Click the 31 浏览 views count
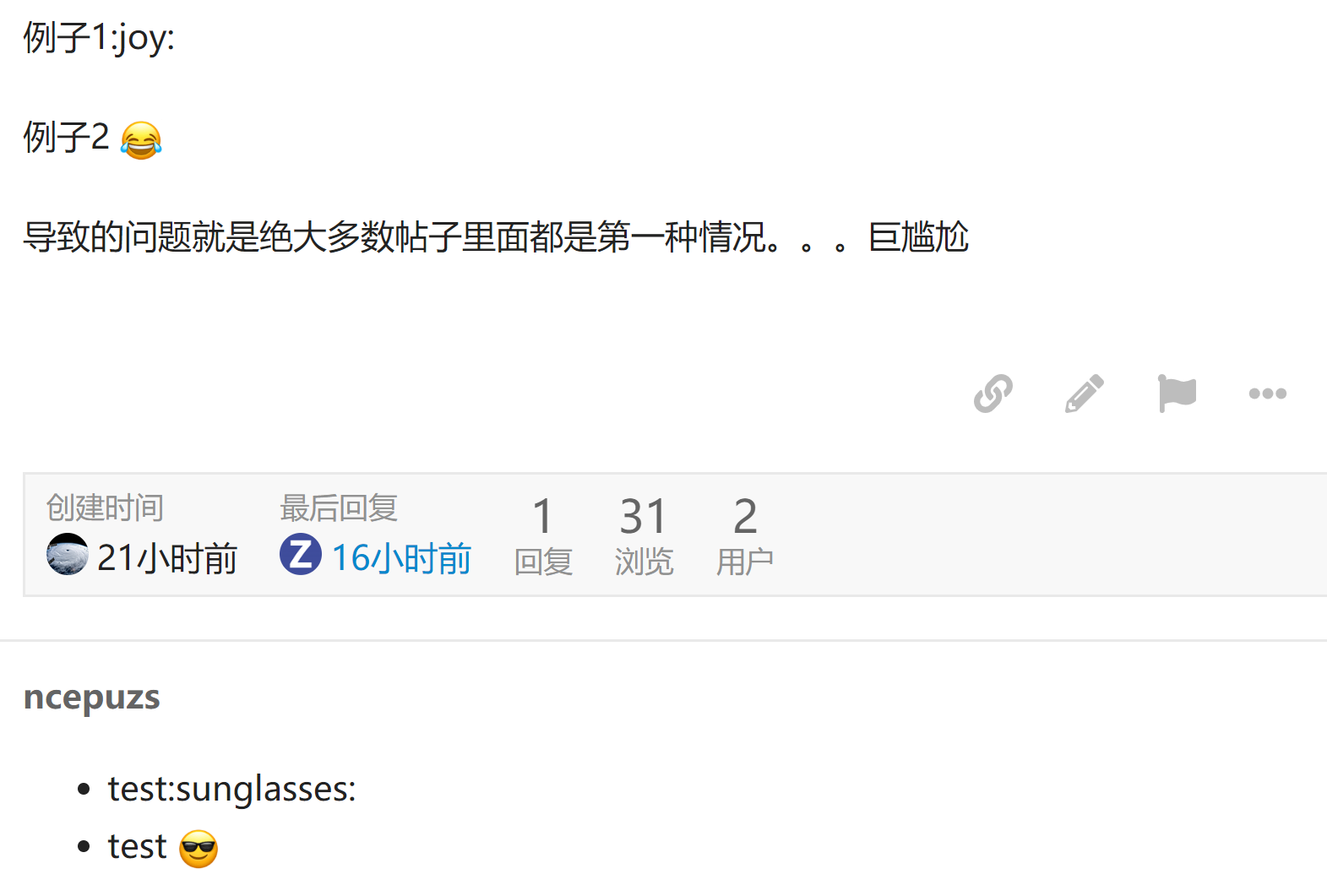 tap(644, 536)
